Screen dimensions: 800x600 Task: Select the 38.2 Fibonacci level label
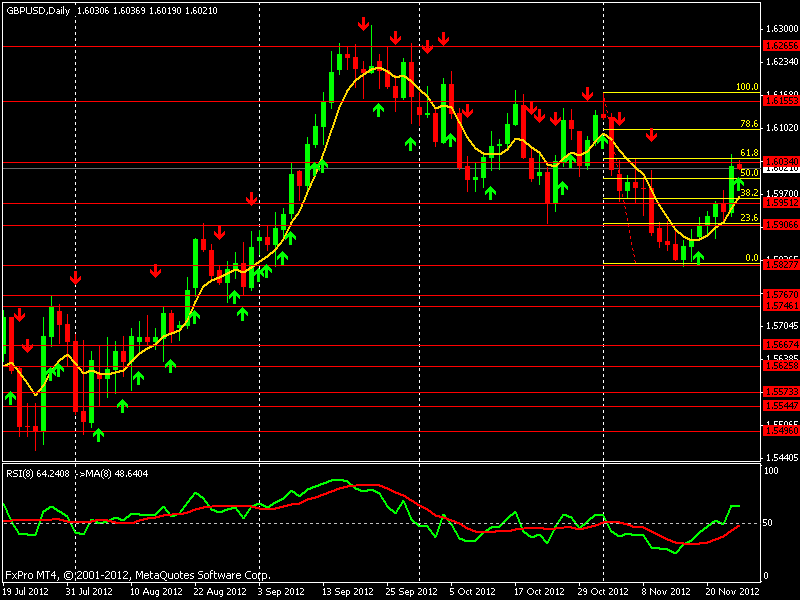[749, 193]
